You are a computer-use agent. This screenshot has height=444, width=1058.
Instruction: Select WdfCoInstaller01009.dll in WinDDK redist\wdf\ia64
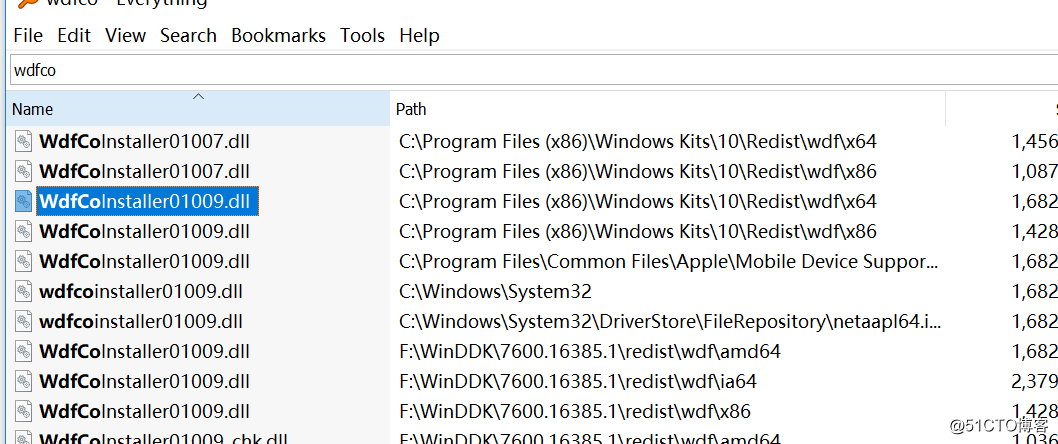pos(144,381)
